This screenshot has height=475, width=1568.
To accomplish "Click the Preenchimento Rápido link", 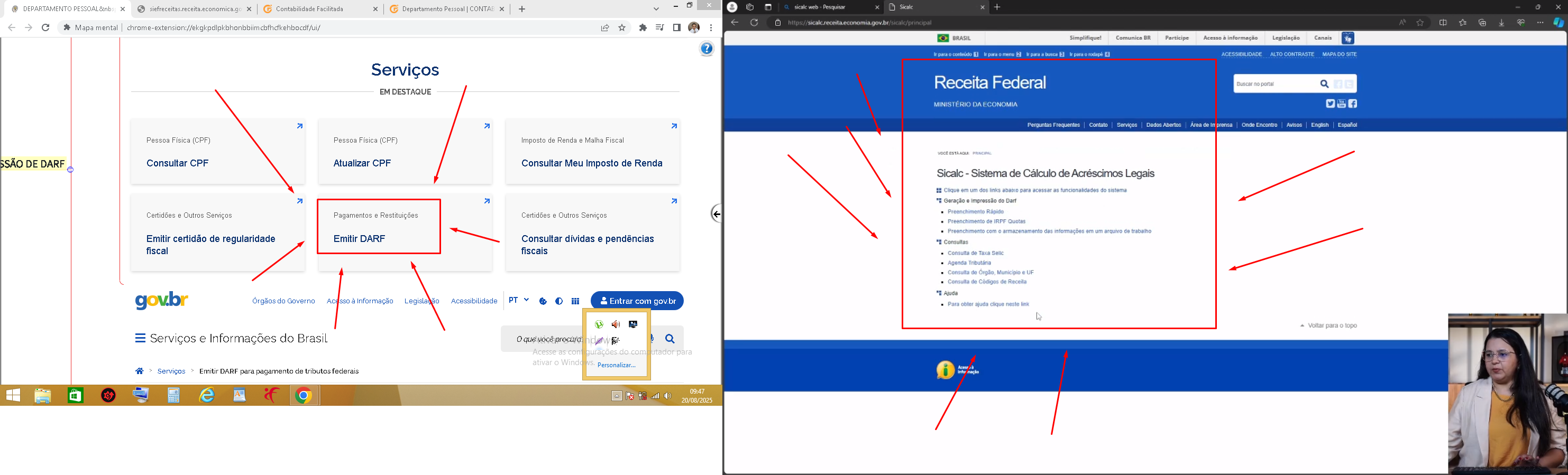I will 976,212.
